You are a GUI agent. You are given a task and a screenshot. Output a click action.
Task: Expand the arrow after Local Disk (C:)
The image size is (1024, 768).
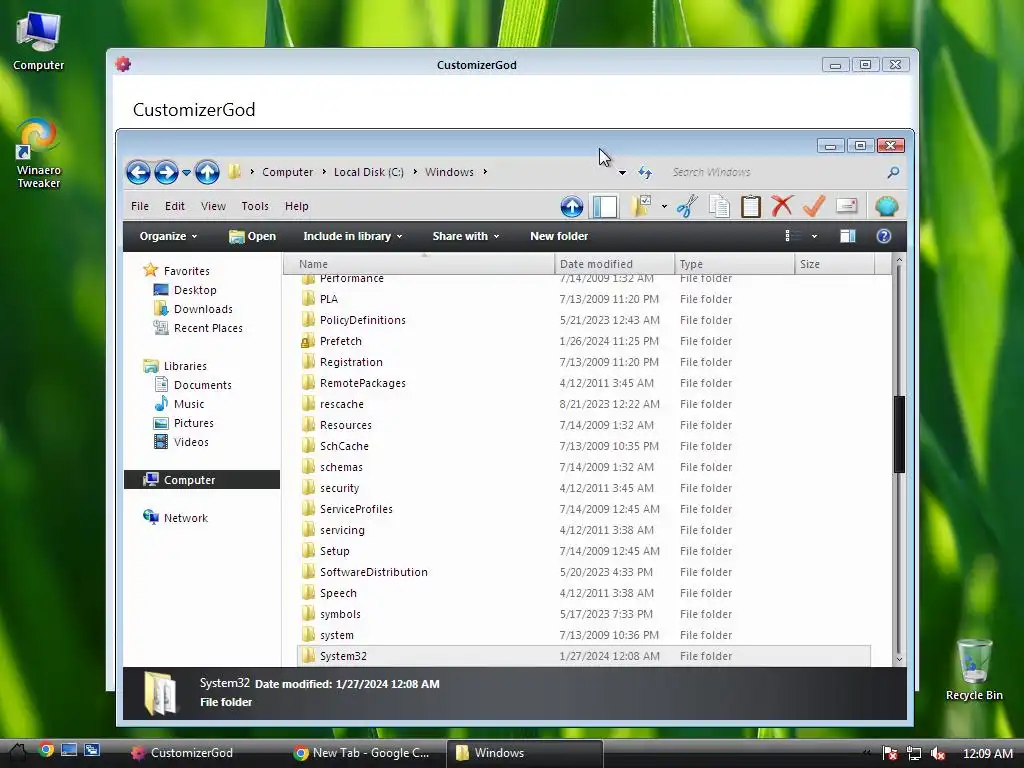tap(415, 172)
